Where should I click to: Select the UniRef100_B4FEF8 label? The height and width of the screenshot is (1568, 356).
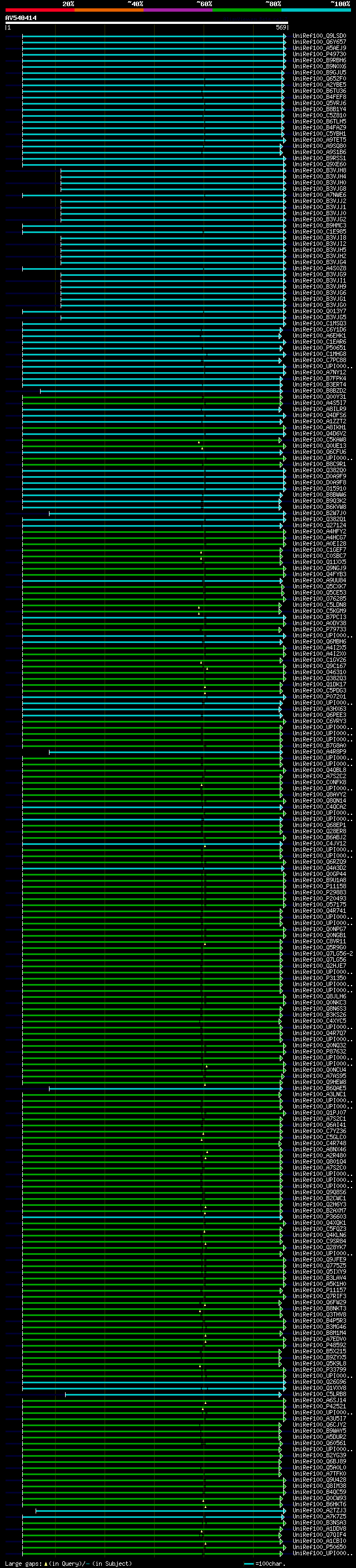(319, 97)
